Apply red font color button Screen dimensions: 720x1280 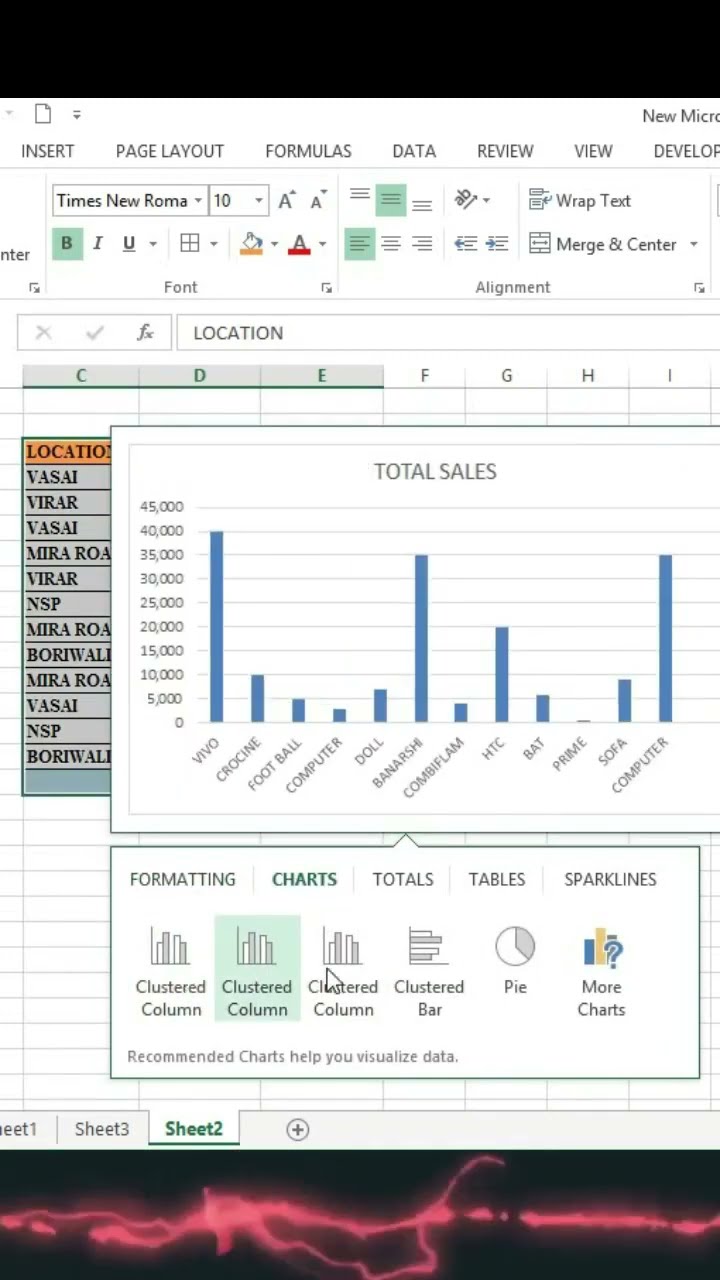click(299, 243)
